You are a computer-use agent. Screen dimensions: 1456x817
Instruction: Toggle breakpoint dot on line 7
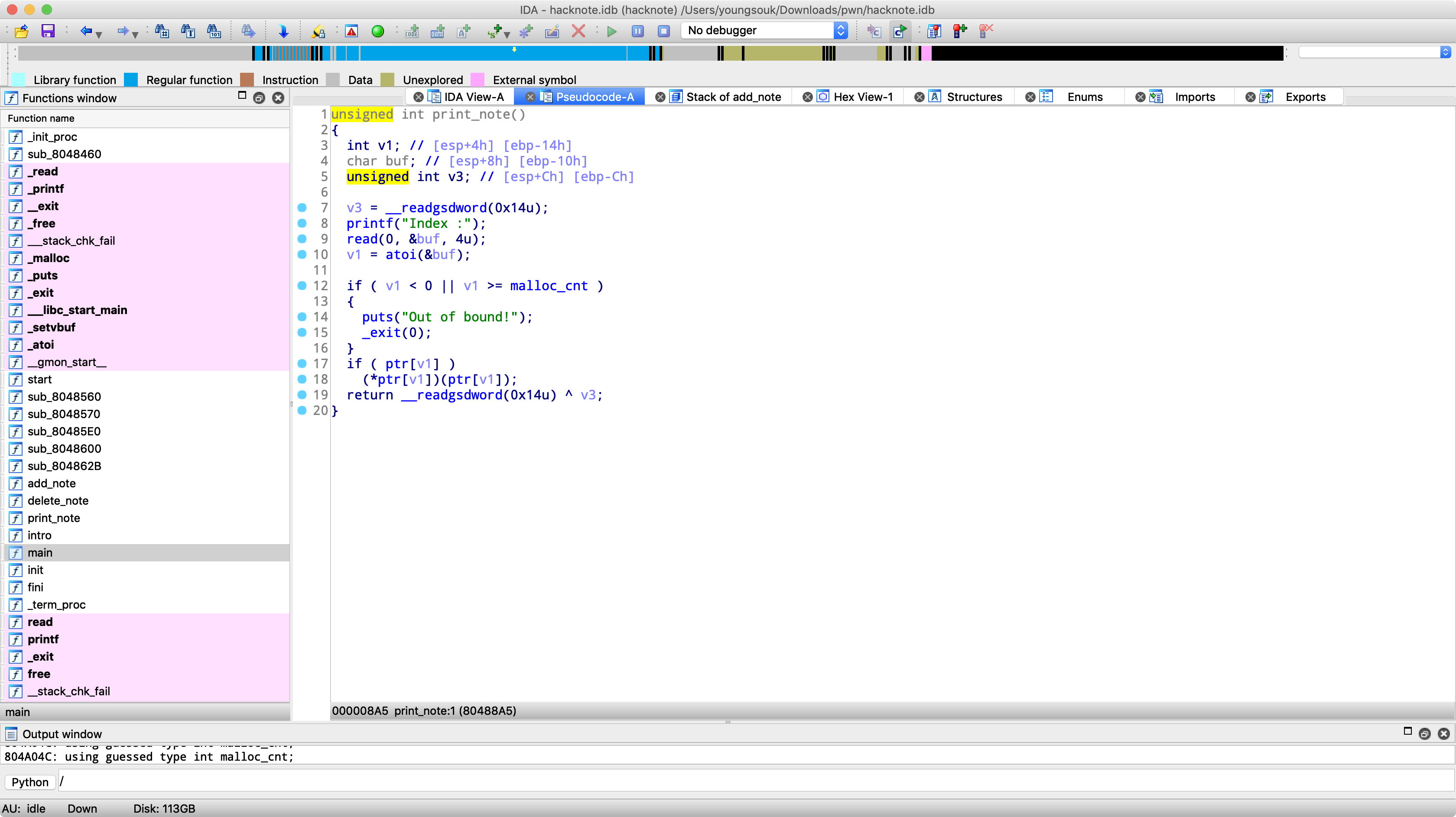coord(302,208)
